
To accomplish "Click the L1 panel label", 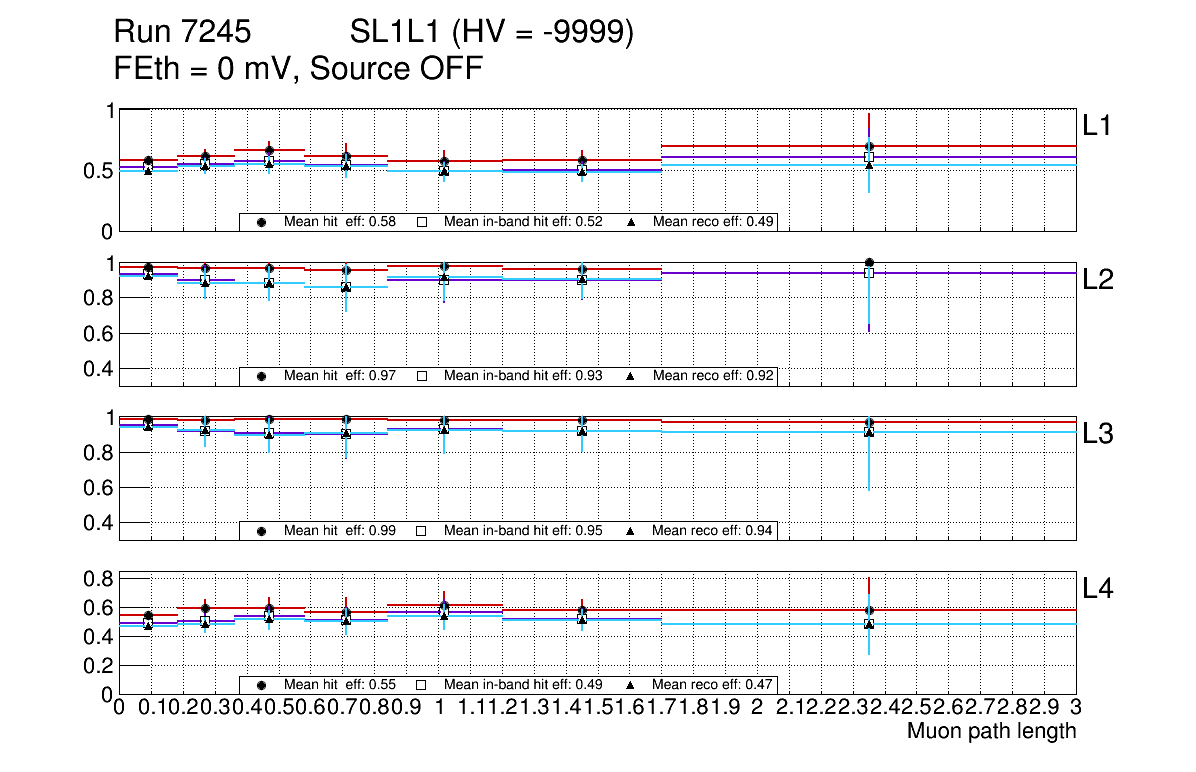I will 1097,126.
